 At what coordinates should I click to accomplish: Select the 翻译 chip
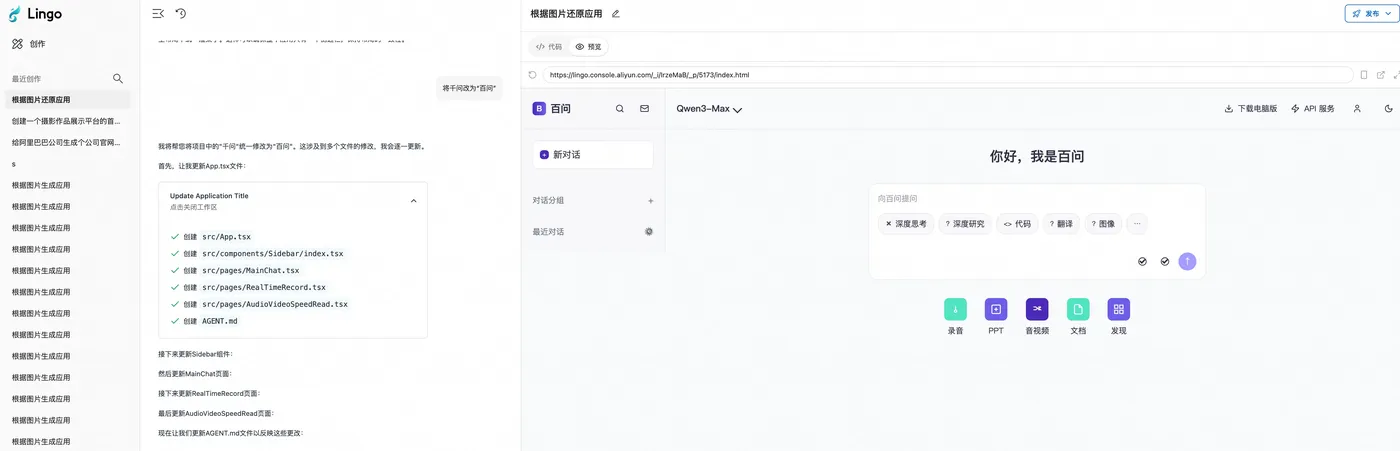point(1060,224)
